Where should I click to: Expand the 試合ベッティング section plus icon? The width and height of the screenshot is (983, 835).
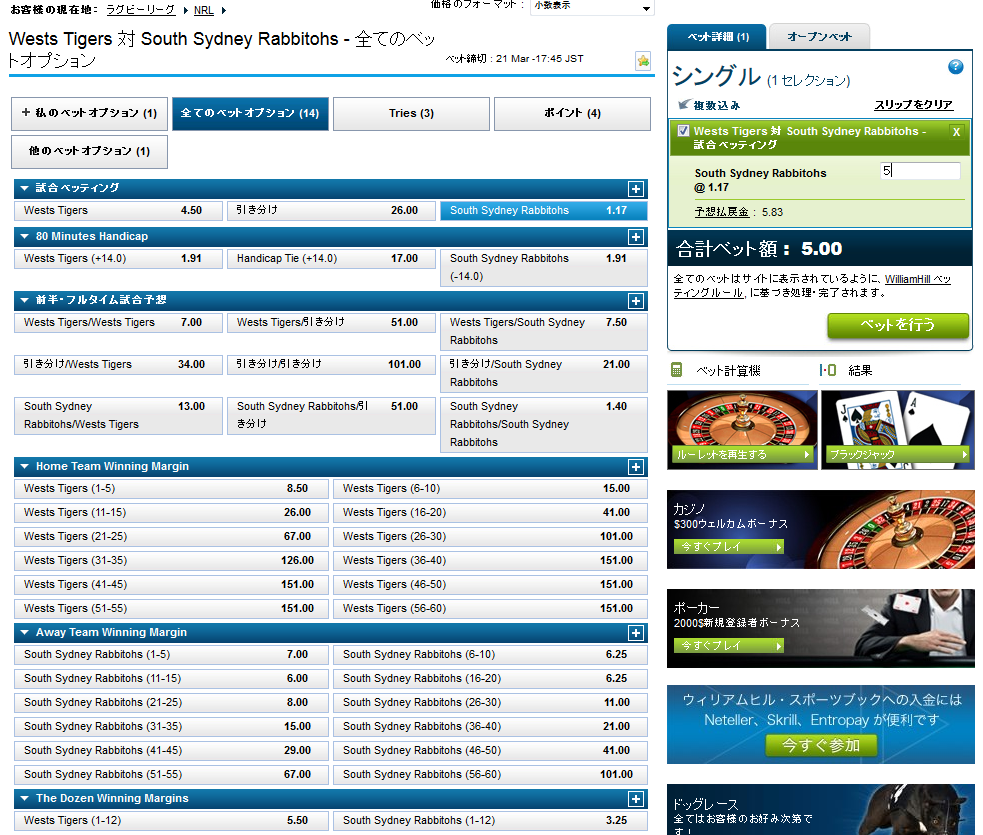point(635,189)
